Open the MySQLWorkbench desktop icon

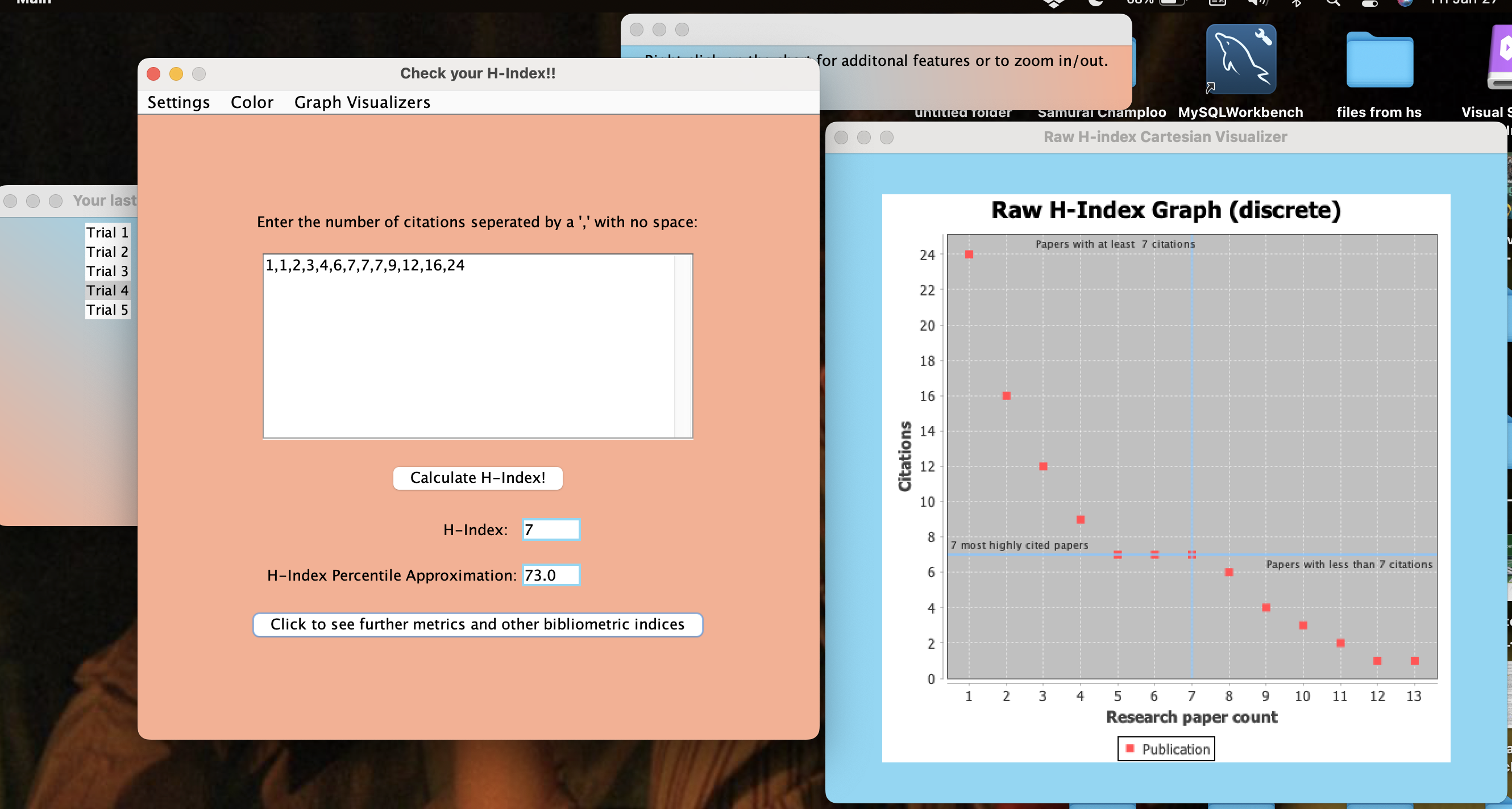[1240, 60]
